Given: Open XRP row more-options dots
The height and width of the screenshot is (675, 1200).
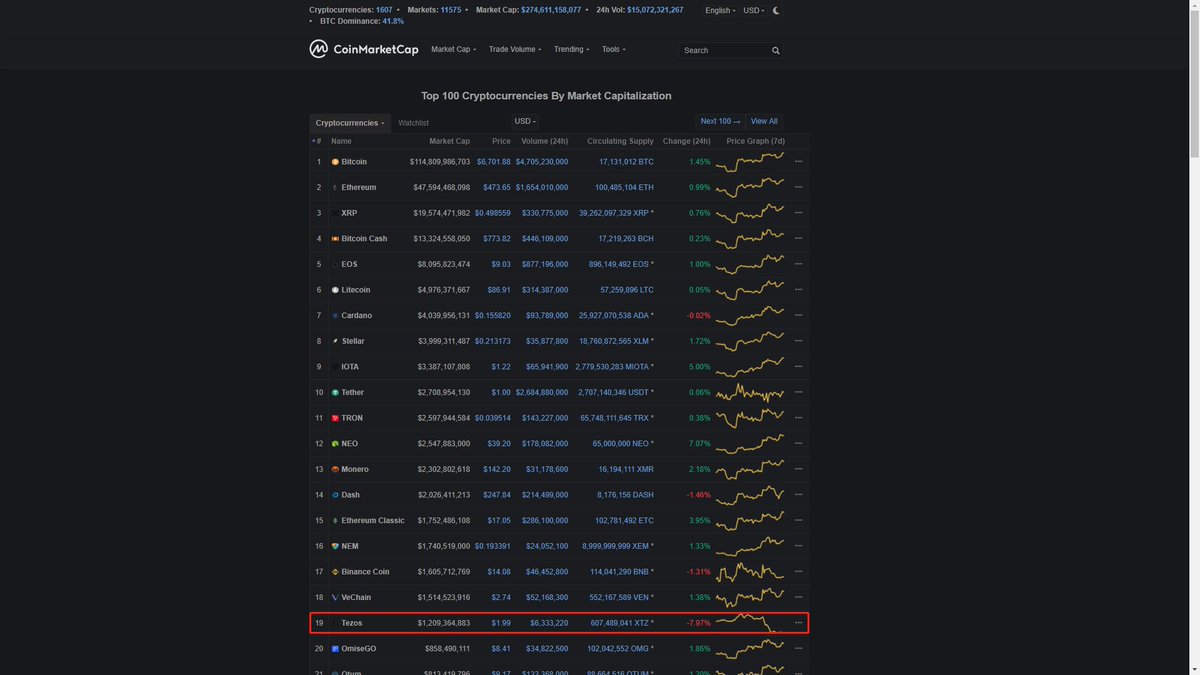Looking at the screenshot, I should tap(798, 213).
